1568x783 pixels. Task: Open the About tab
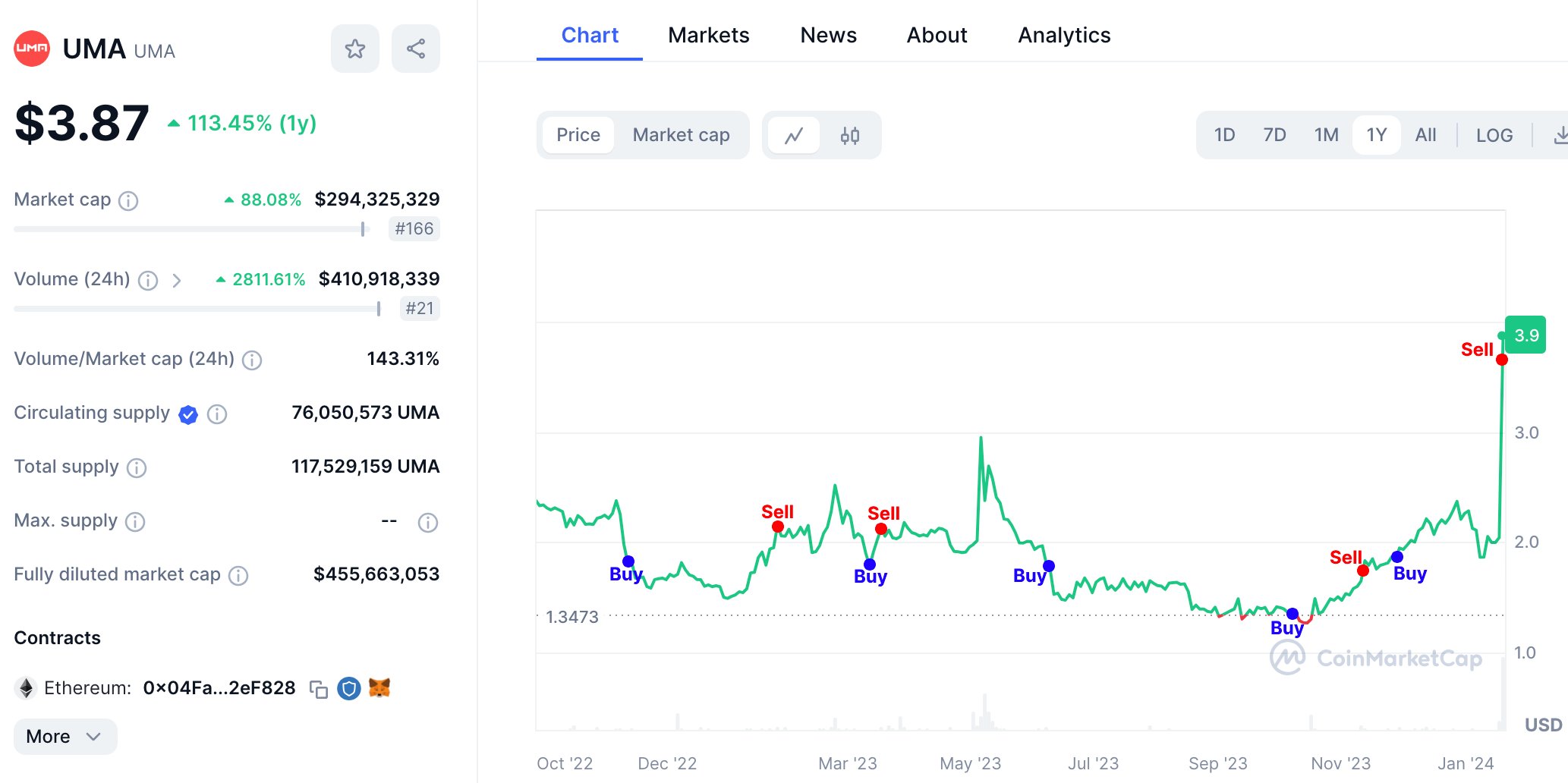(937, 35)
